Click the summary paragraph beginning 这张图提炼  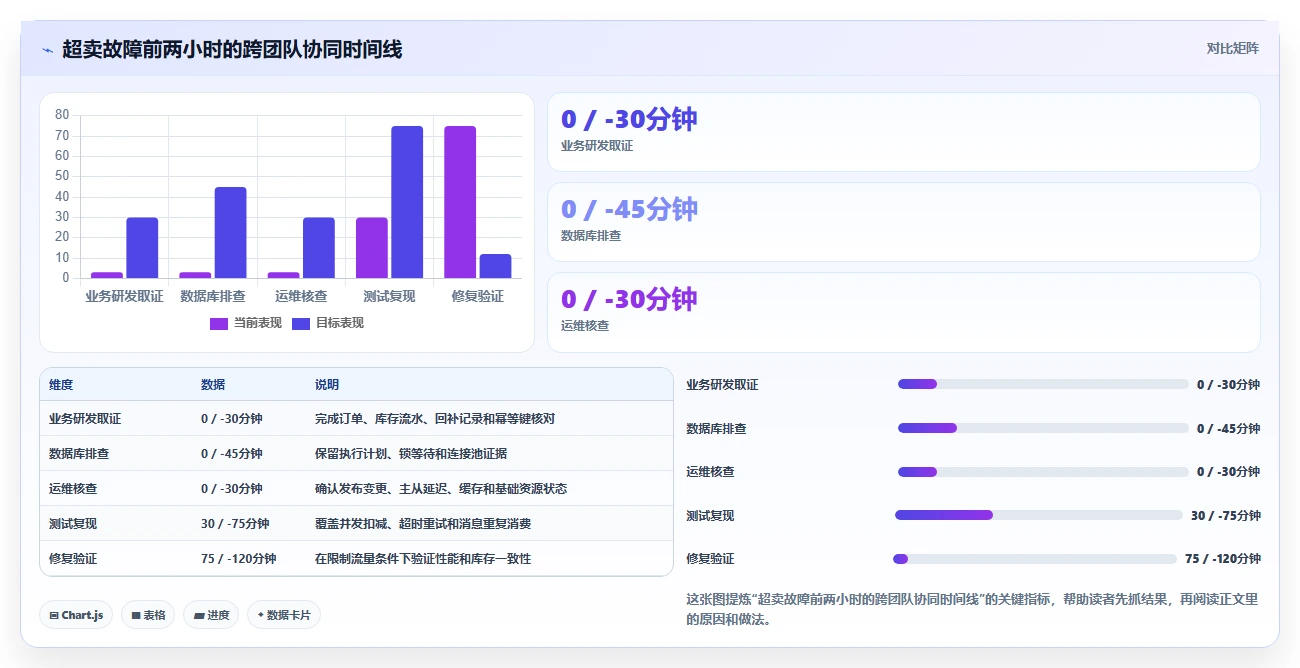(x=972, y=609)
